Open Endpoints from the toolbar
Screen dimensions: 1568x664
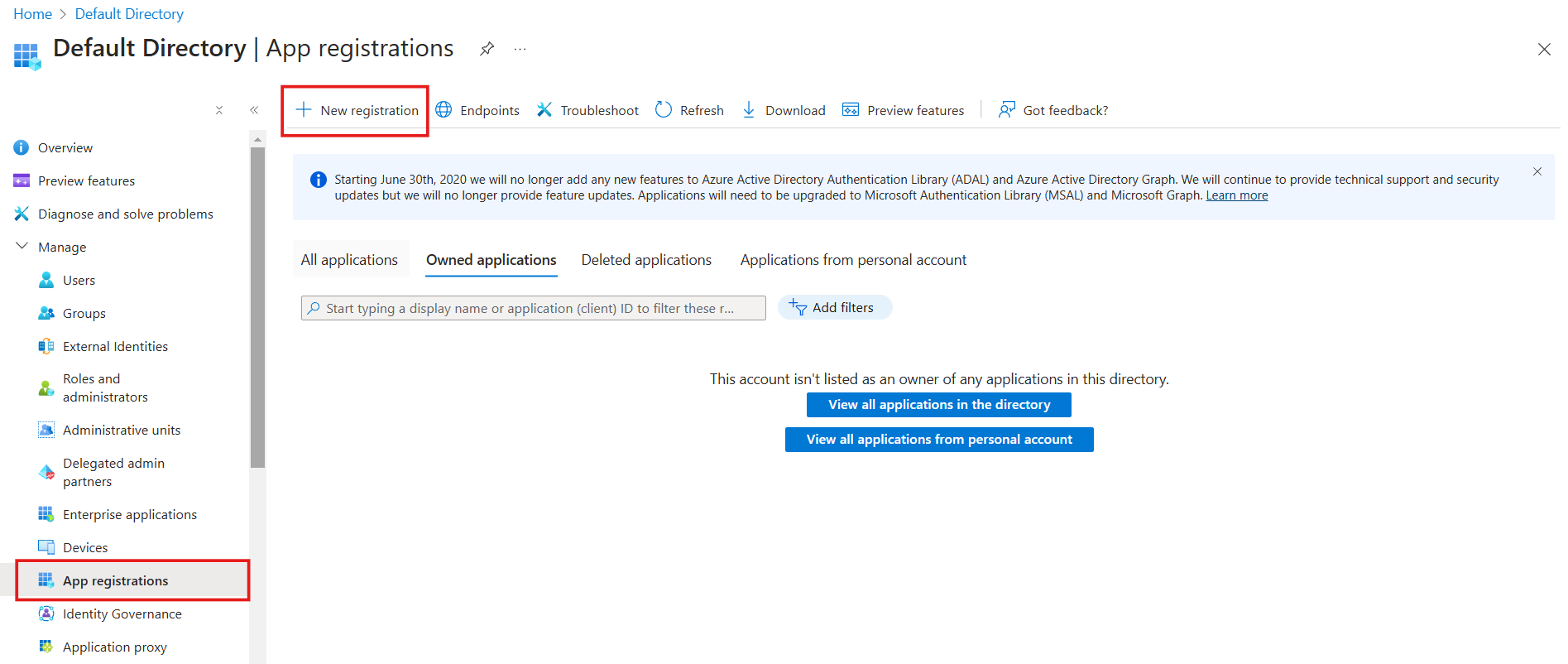tap(477, 110)
